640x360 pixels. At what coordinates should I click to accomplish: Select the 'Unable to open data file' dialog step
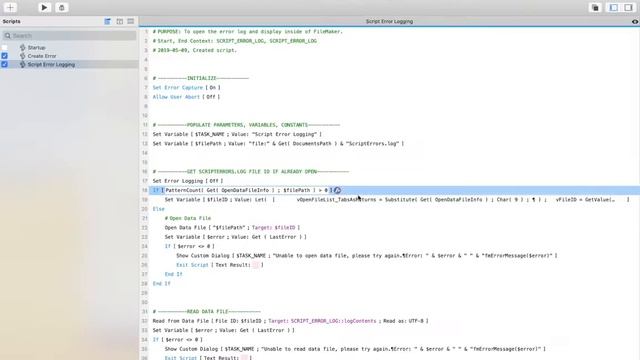click(x=367, y=256)
